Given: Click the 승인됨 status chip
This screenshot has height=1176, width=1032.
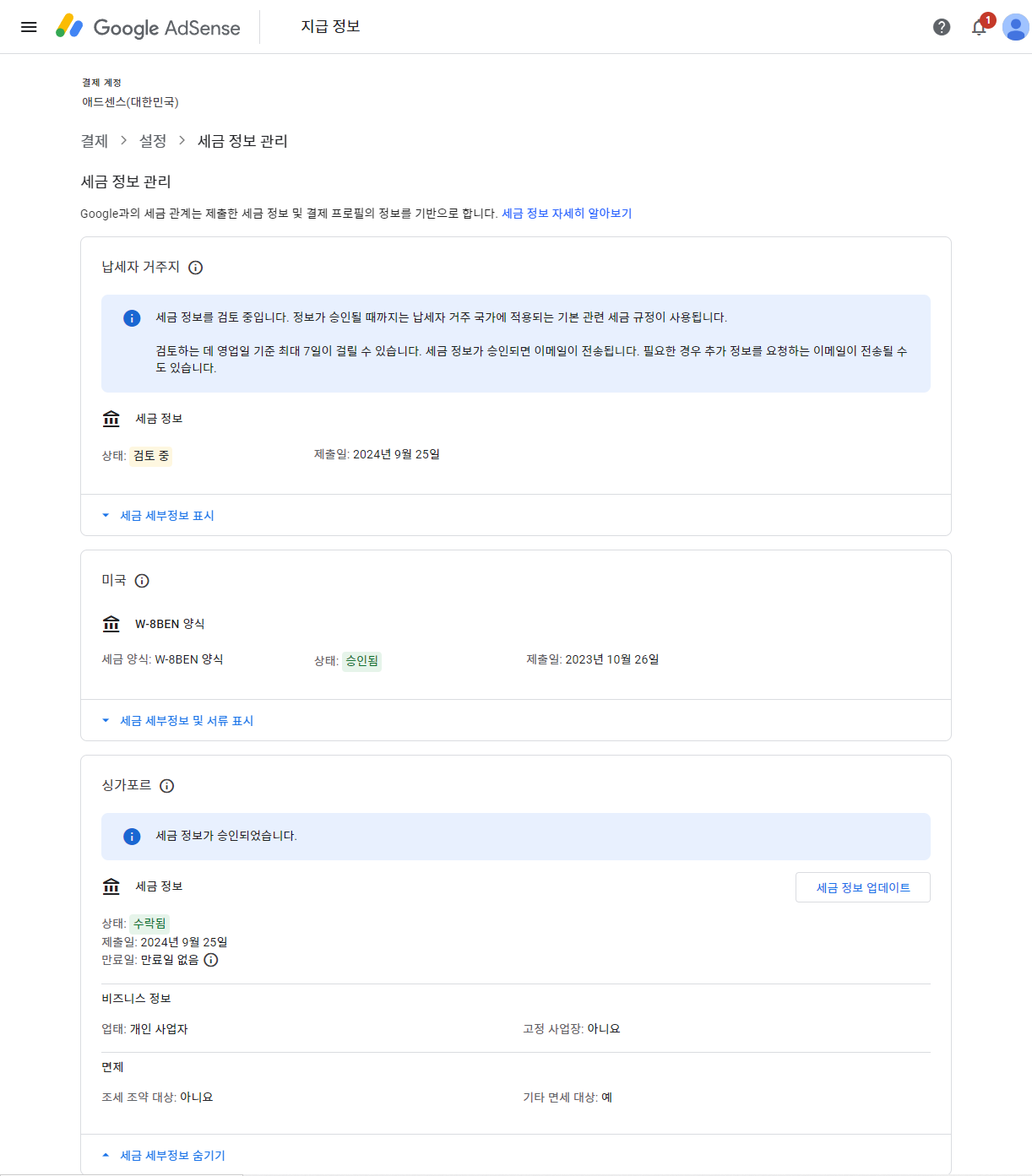Looking at the screenshot, I should [361, 660].
